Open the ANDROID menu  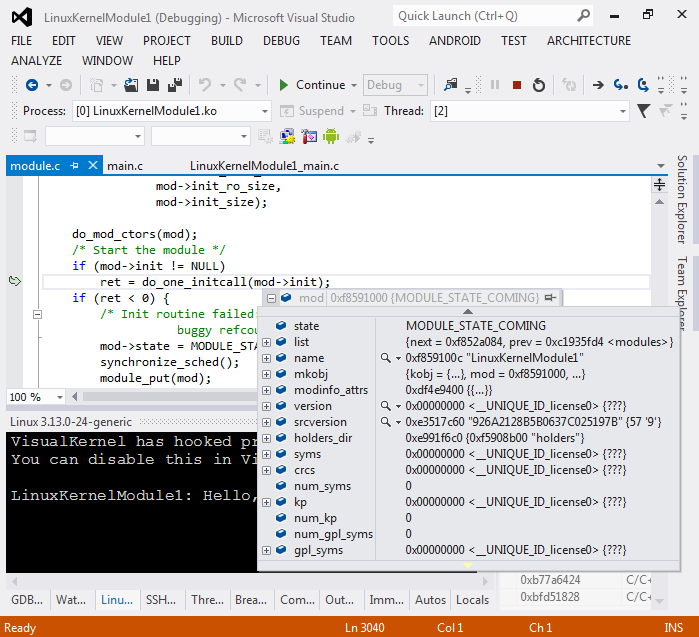455,41
